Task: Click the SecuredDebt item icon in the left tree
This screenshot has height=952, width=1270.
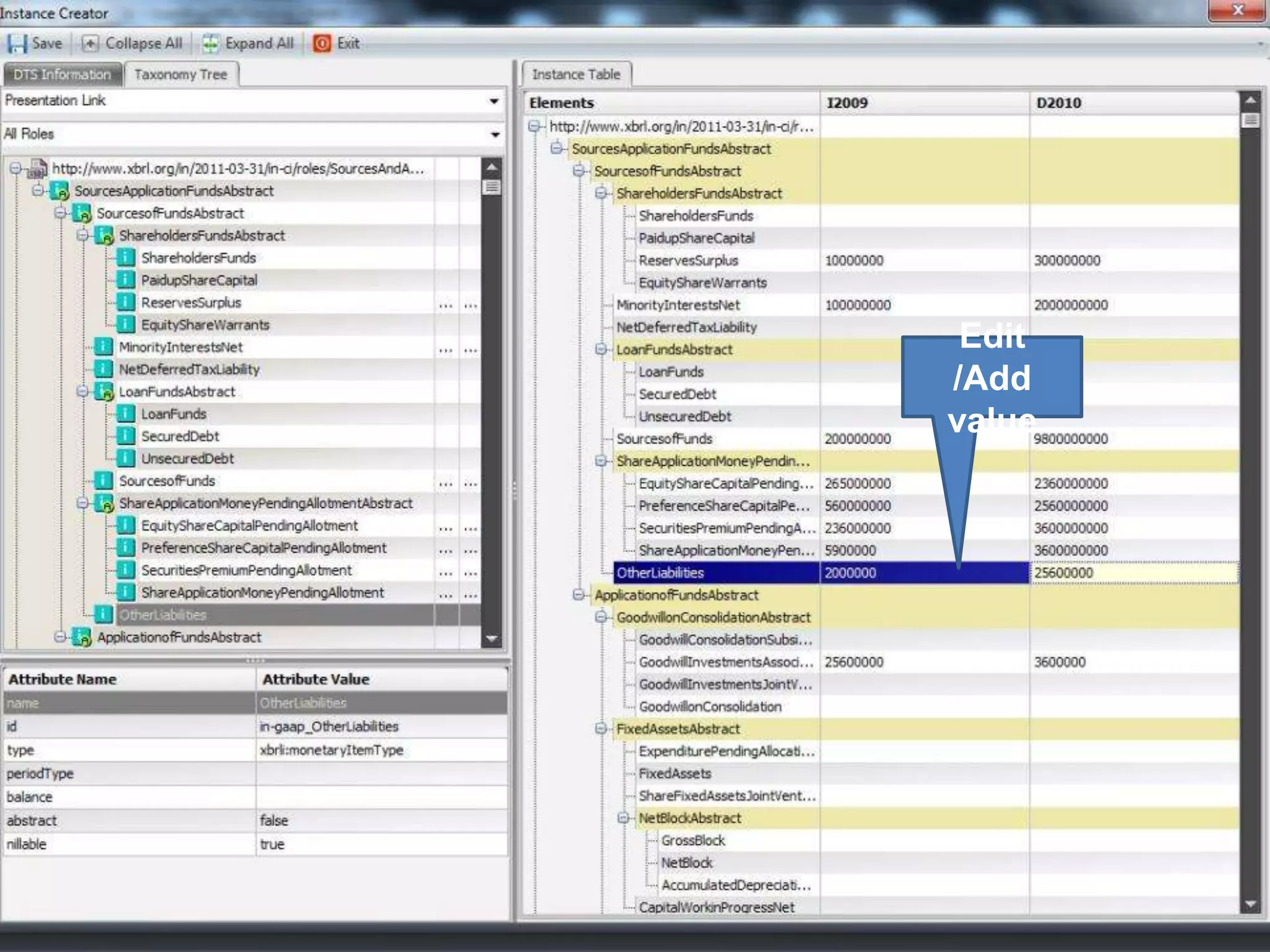Action: [126, 436]
